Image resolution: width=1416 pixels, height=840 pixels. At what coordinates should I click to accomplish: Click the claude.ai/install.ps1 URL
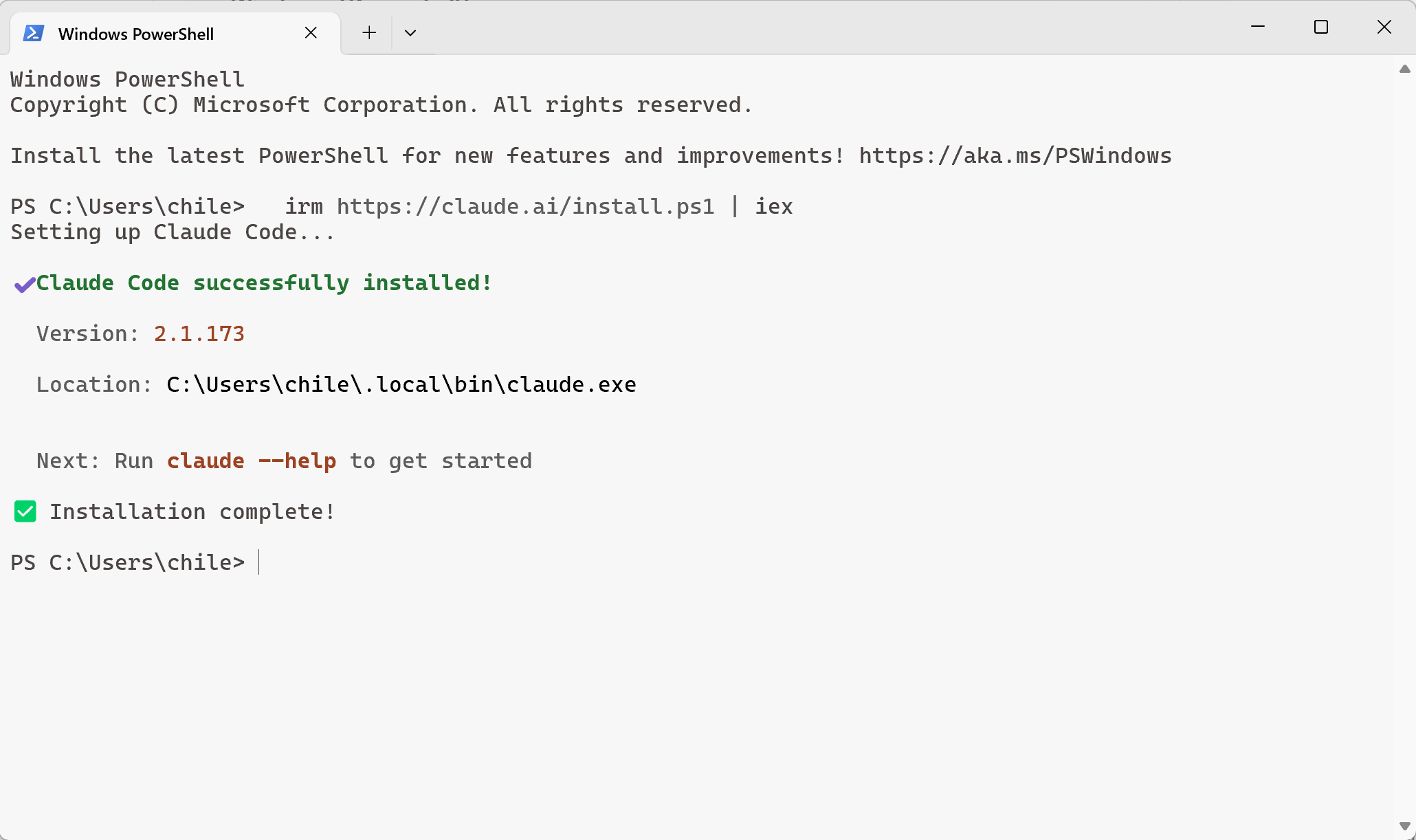[526, 207]
